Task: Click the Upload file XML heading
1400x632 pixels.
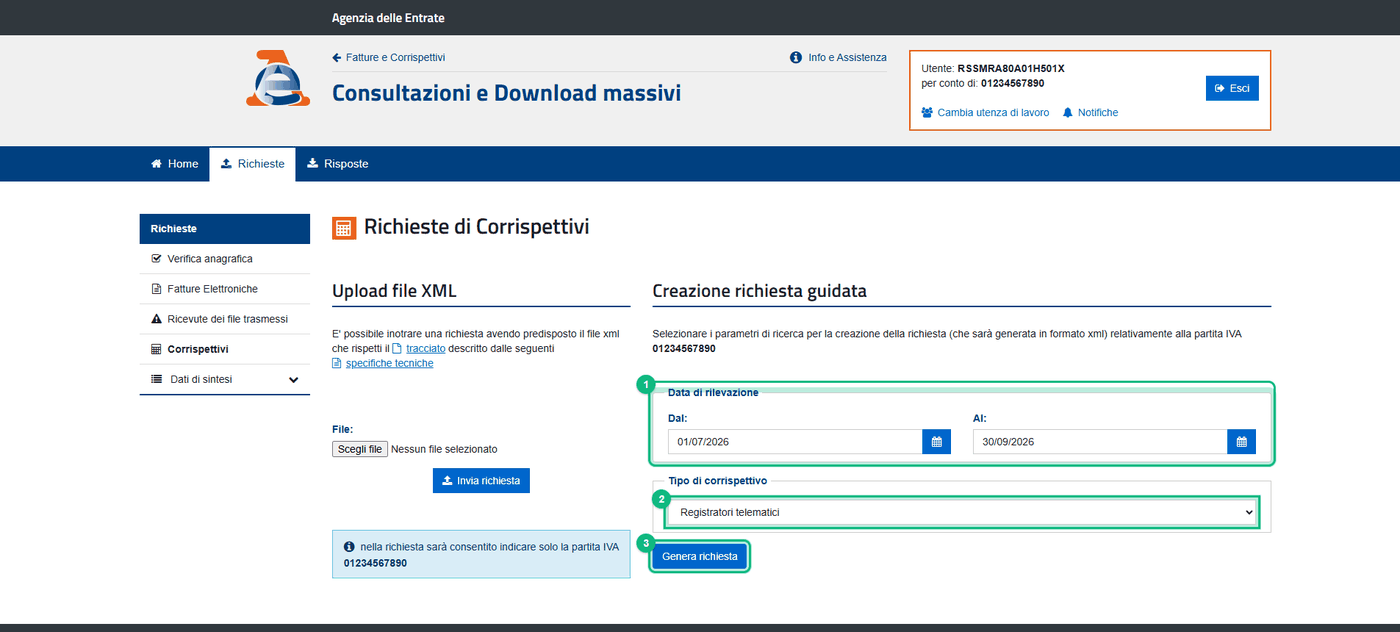Action: pyautogui.click(x=394, y=291)
